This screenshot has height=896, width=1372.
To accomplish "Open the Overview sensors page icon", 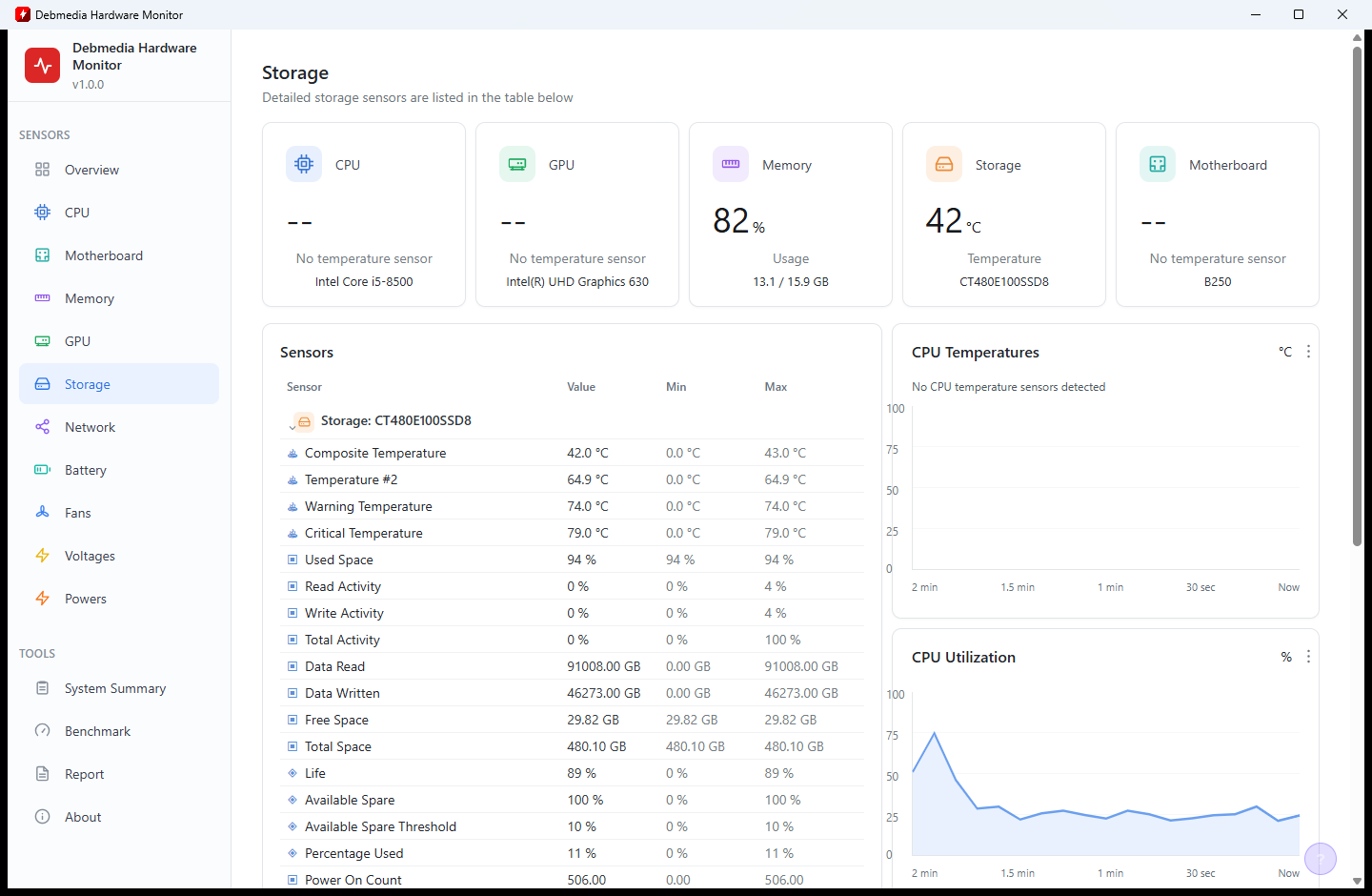I will [42, 170].
